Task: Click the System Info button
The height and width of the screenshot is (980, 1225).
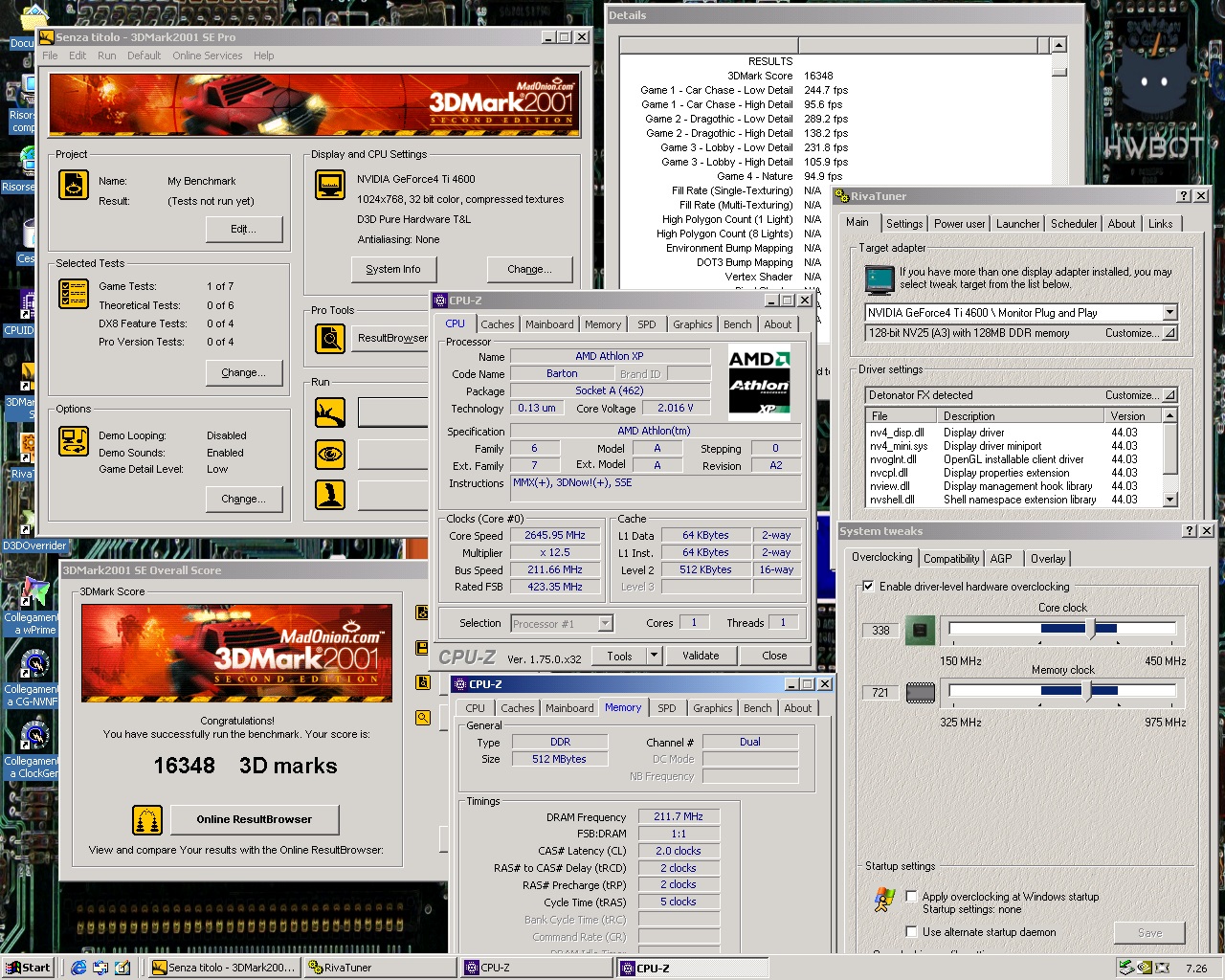Action: pyautogui.click(x=393, y=270)
